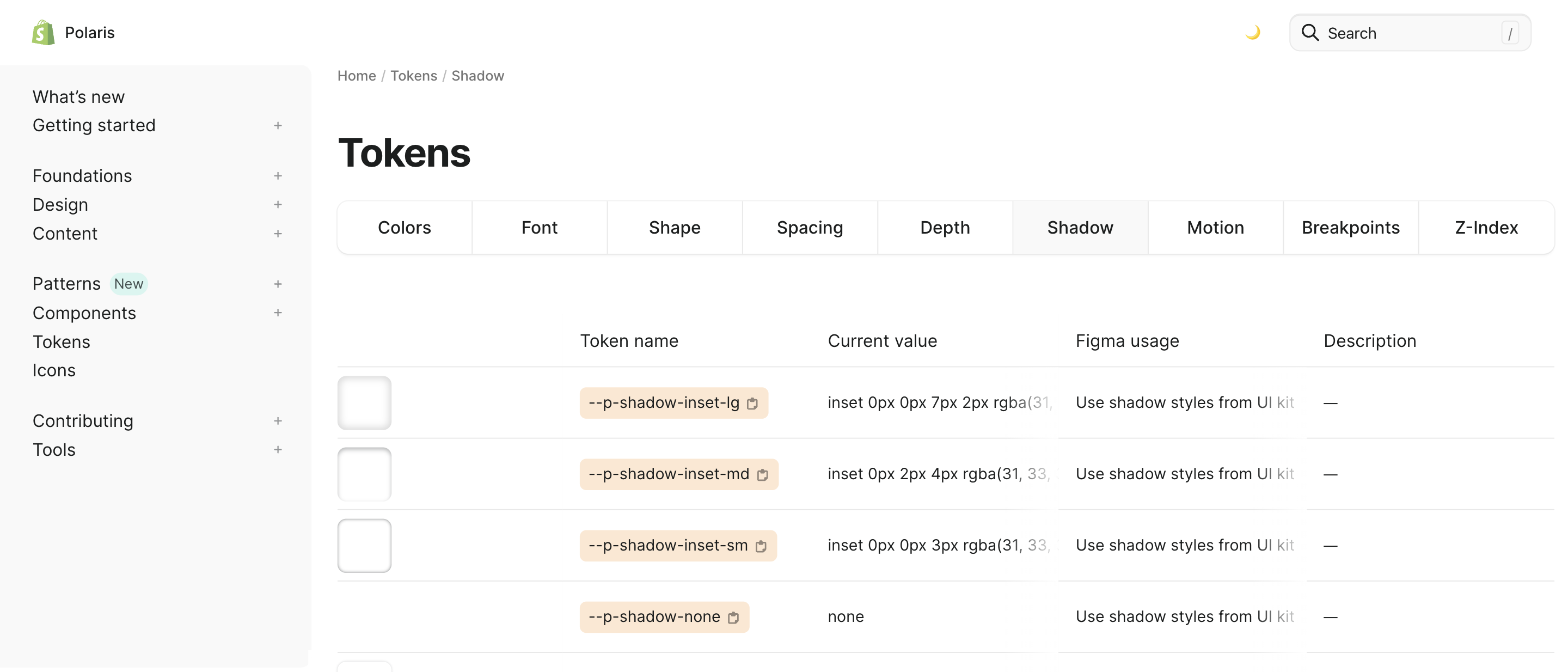Open the What's new page
The width and height of the screenshot is (1568, 672).
point(78,97)
